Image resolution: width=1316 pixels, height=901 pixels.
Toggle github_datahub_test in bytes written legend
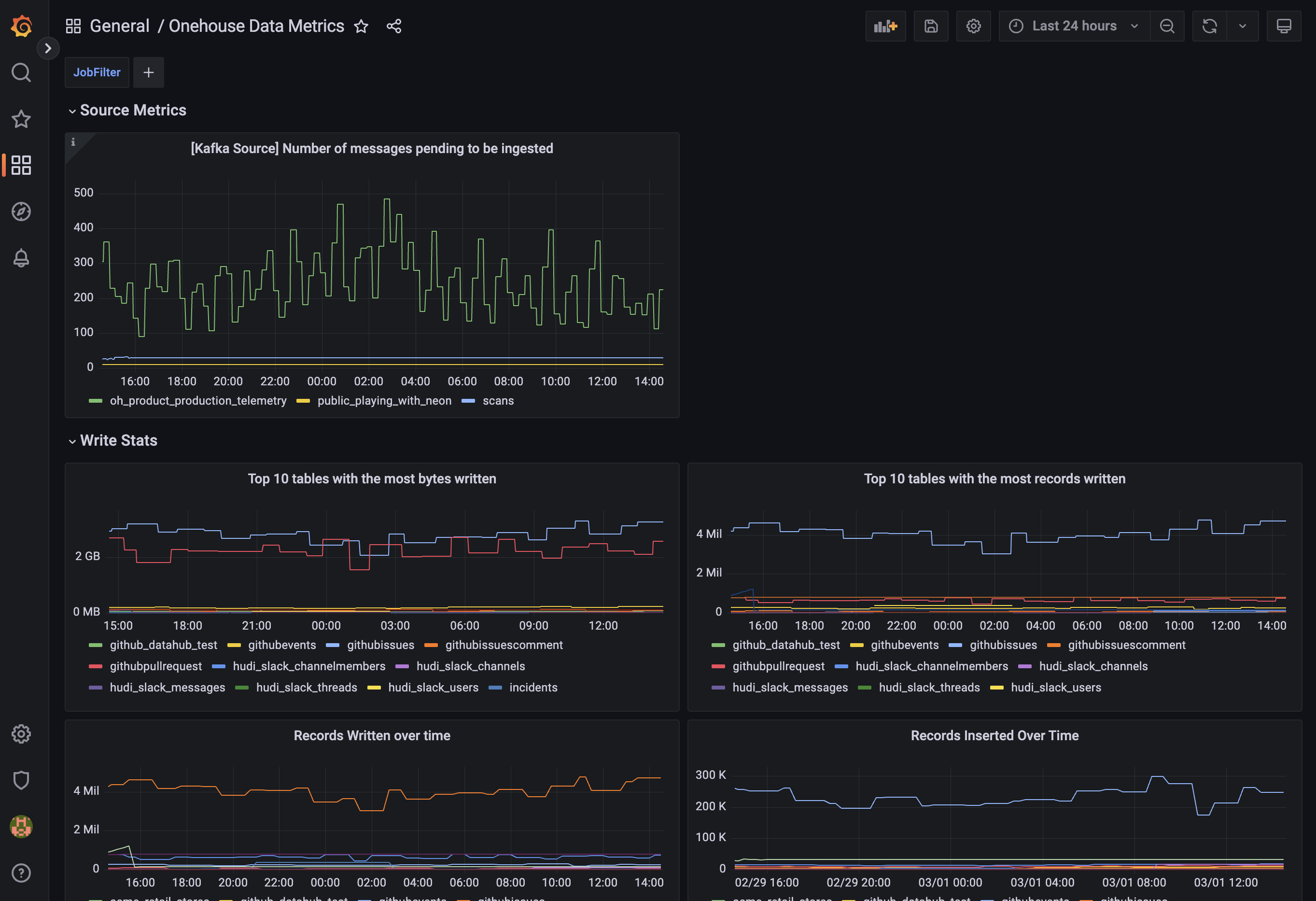[x=163, y=646]
